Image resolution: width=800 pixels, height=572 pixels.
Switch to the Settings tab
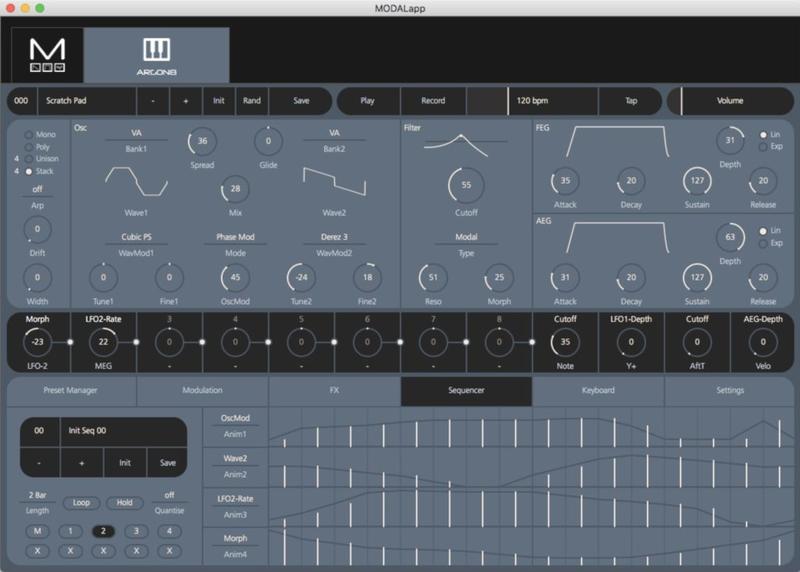pos(730,391)
